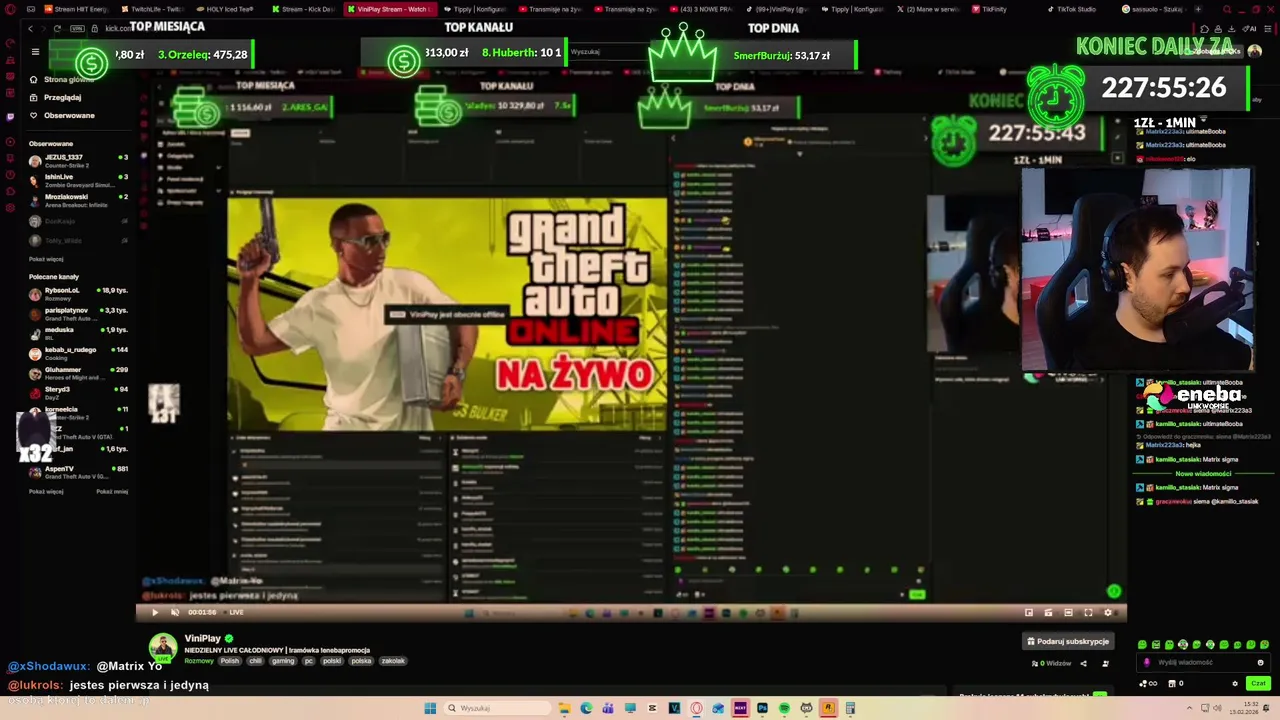Open recommended channel RybsonLoL

(x=78, y=293)
